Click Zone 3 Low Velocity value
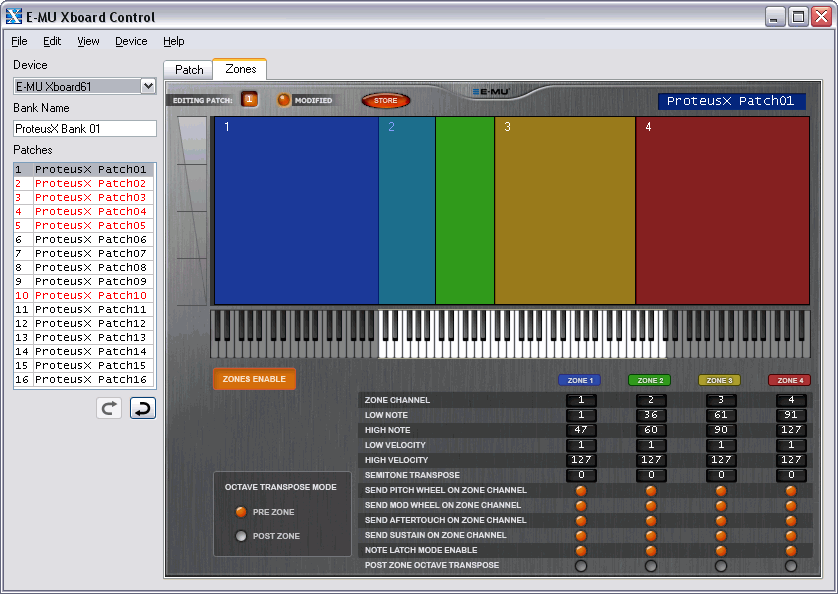Image resolution: width=838 pixels, height=594 pixels. click(x=721, y=445)
